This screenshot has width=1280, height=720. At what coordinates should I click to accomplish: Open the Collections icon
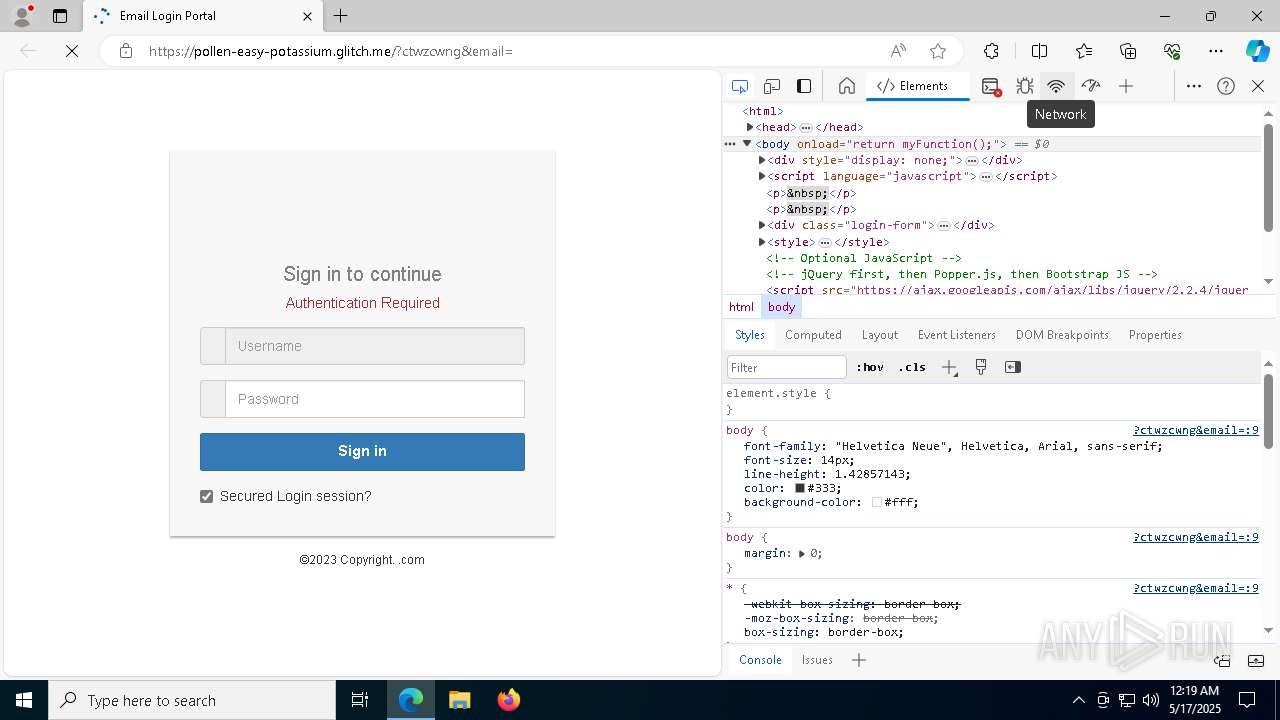pyautogui.click(x=1128, y=51)
